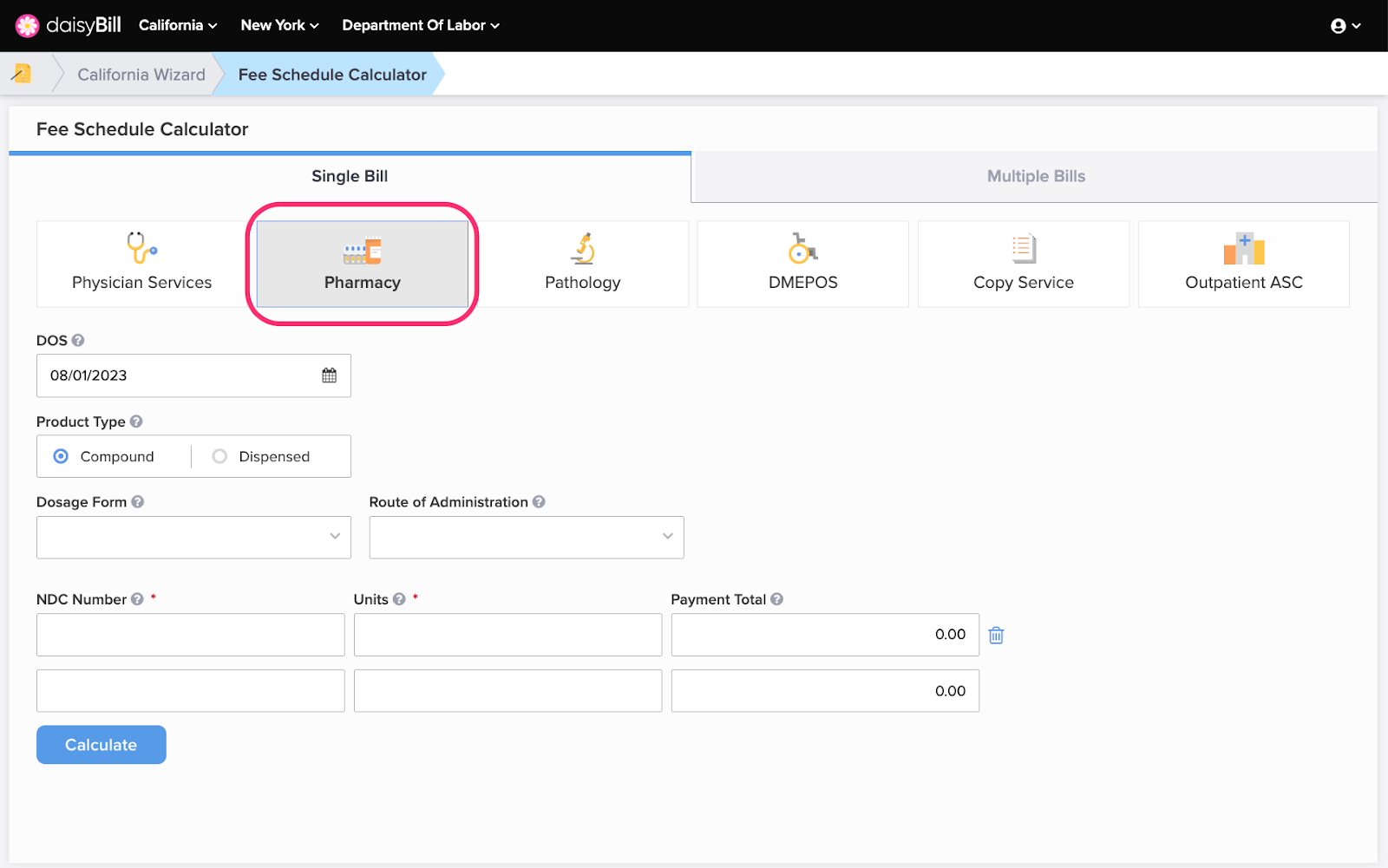Click the notepad home breadcrumb icon
Viewport: 1388px width, 868px height.
(x=23, y=74)
